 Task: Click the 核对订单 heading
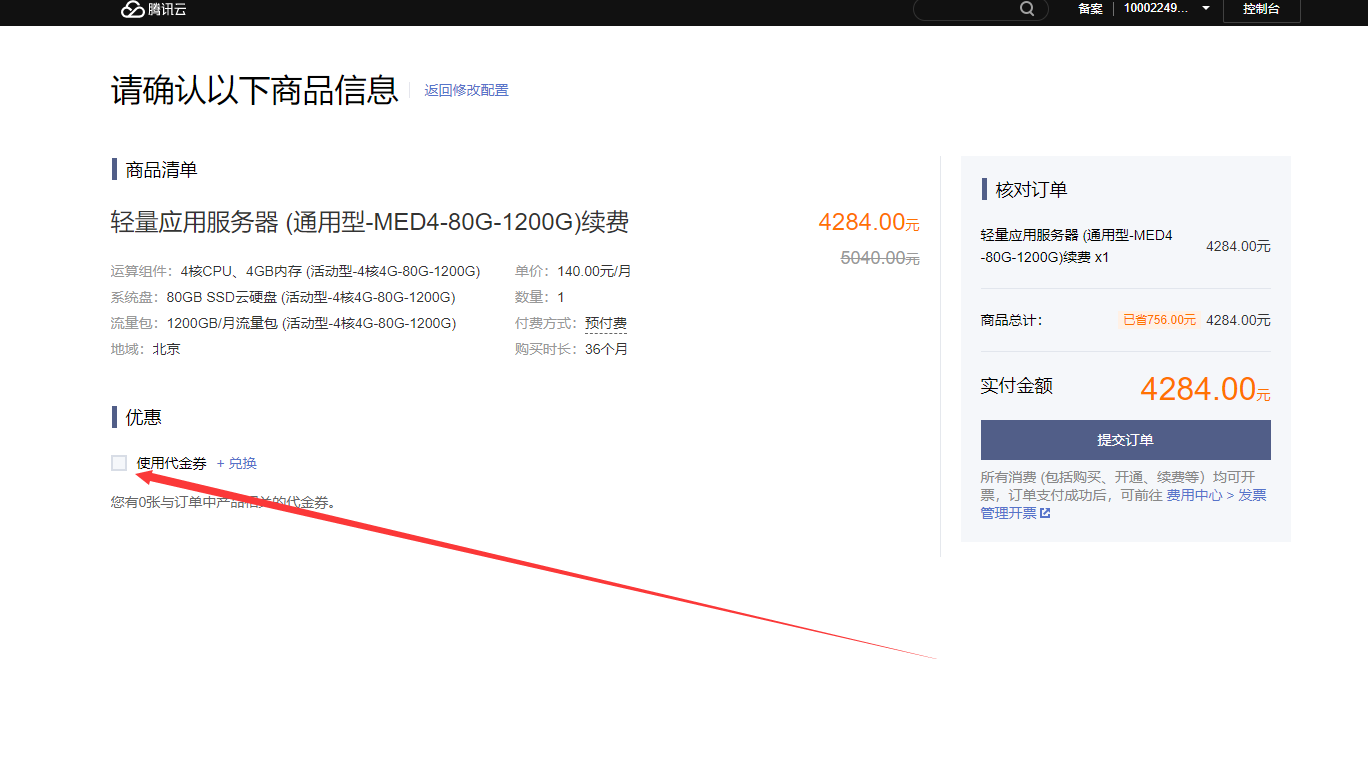click(x=1031, y=189)
